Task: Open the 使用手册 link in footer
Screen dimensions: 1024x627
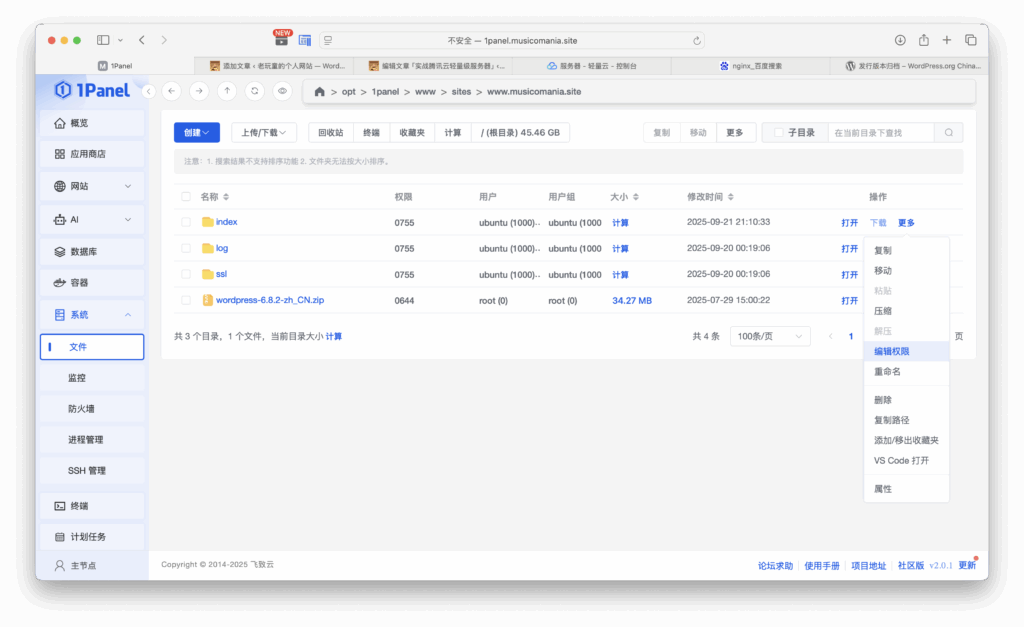Action: (822, 566)
